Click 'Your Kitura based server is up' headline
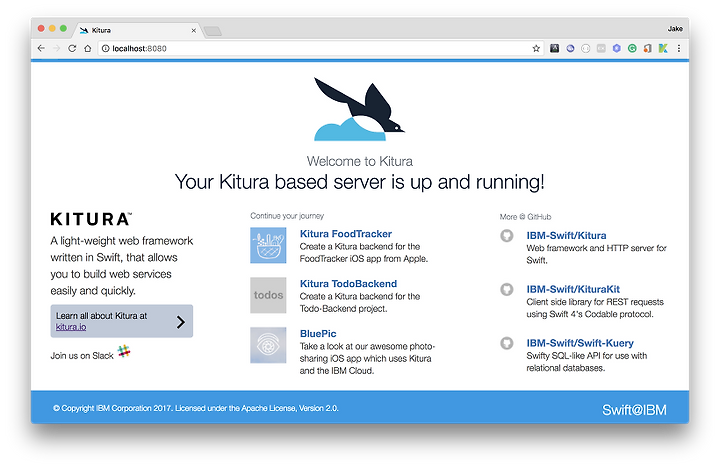 pyautogui.click(x=360, y=182)
